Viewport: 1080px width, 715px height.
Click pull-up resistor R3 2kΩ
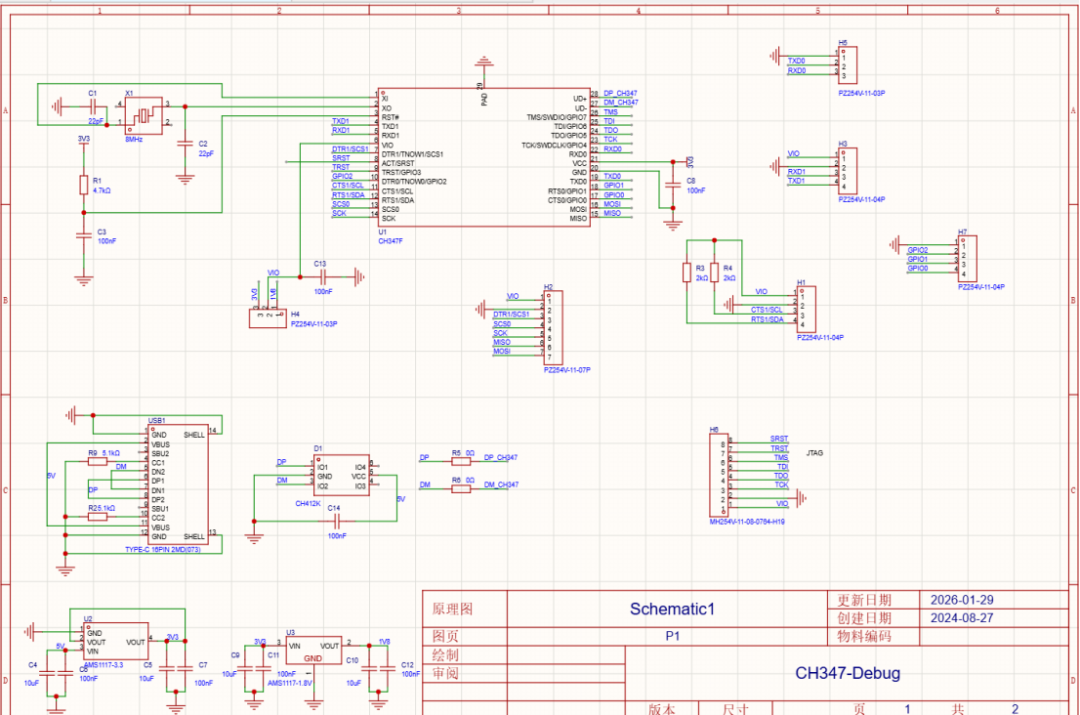687,273
